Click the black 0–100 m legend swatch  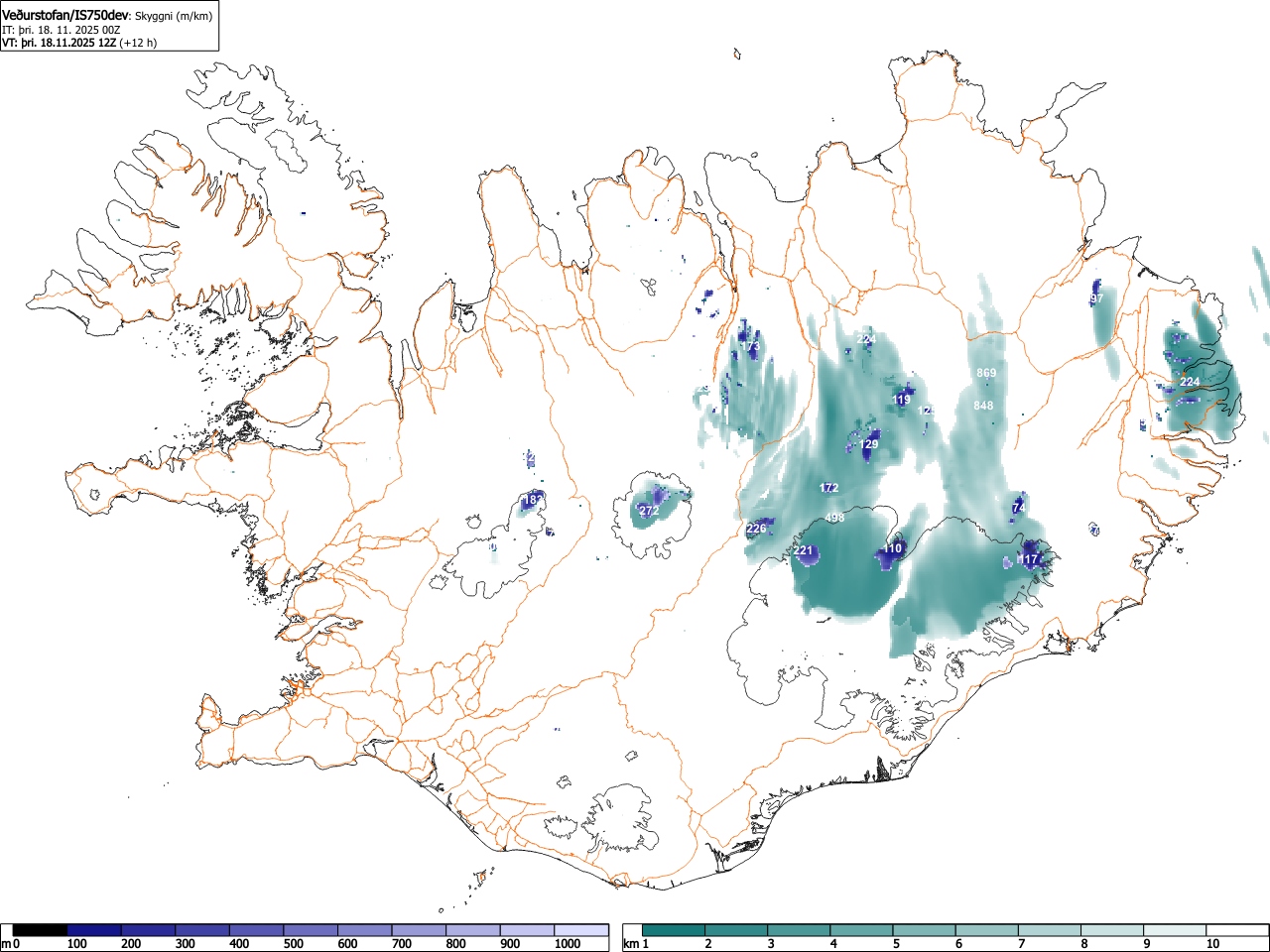(x=41, y=930)
